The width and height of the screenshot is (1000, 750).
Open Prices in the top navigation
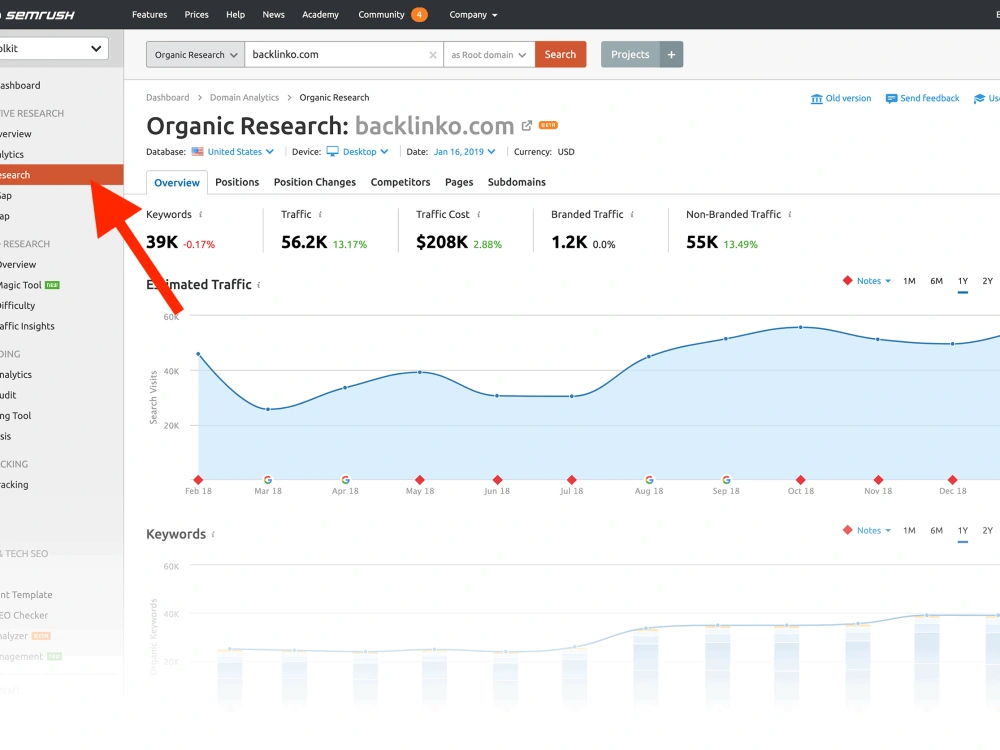pos(196,15)
